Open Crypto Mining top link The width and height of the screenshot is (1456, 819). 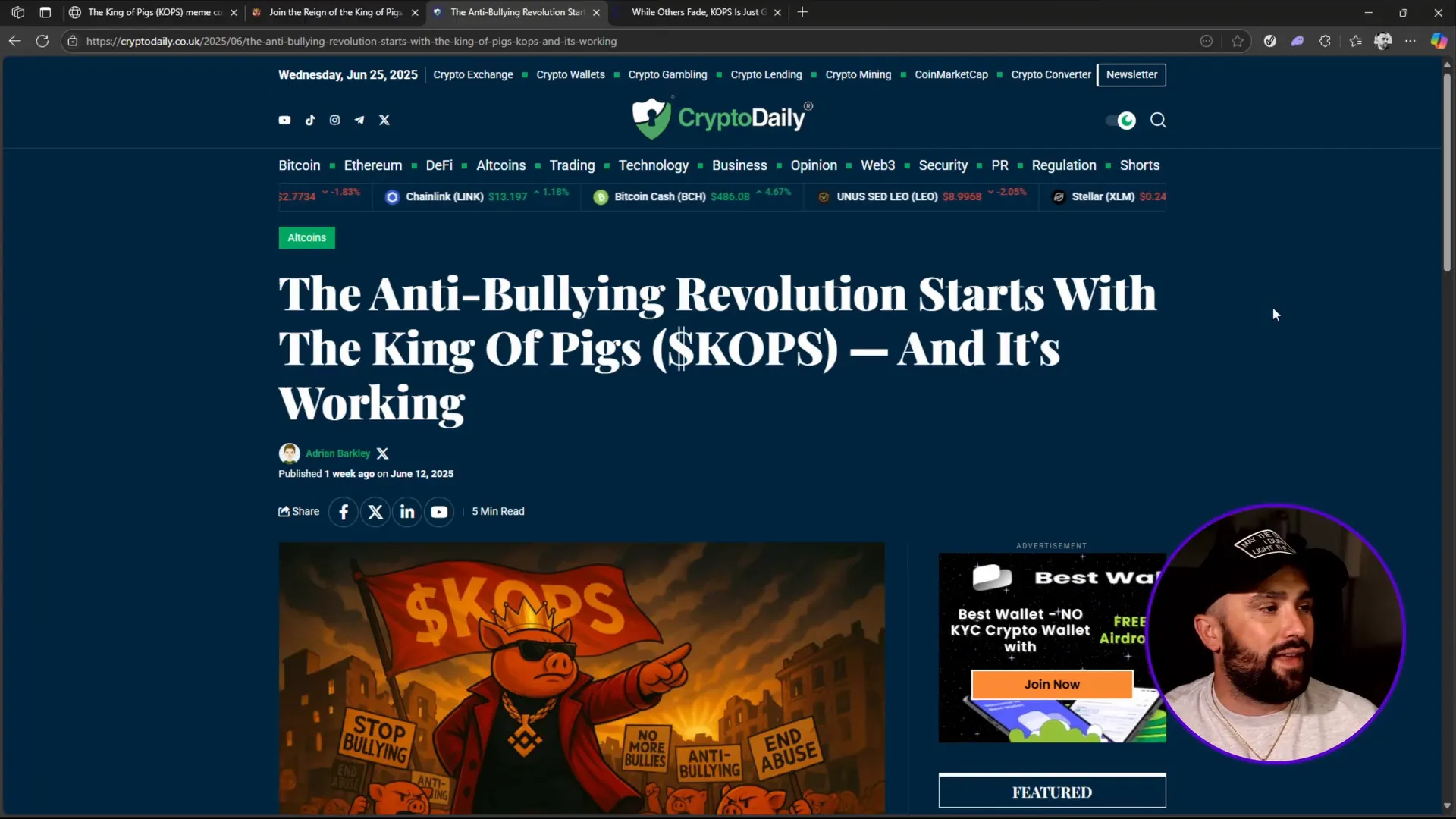[x=858, y=74]
